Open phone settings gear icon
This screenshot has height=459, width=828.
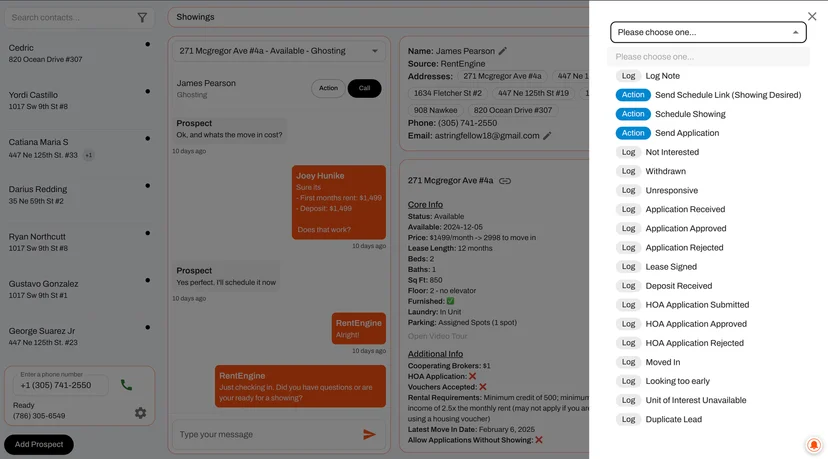(140, 413)
